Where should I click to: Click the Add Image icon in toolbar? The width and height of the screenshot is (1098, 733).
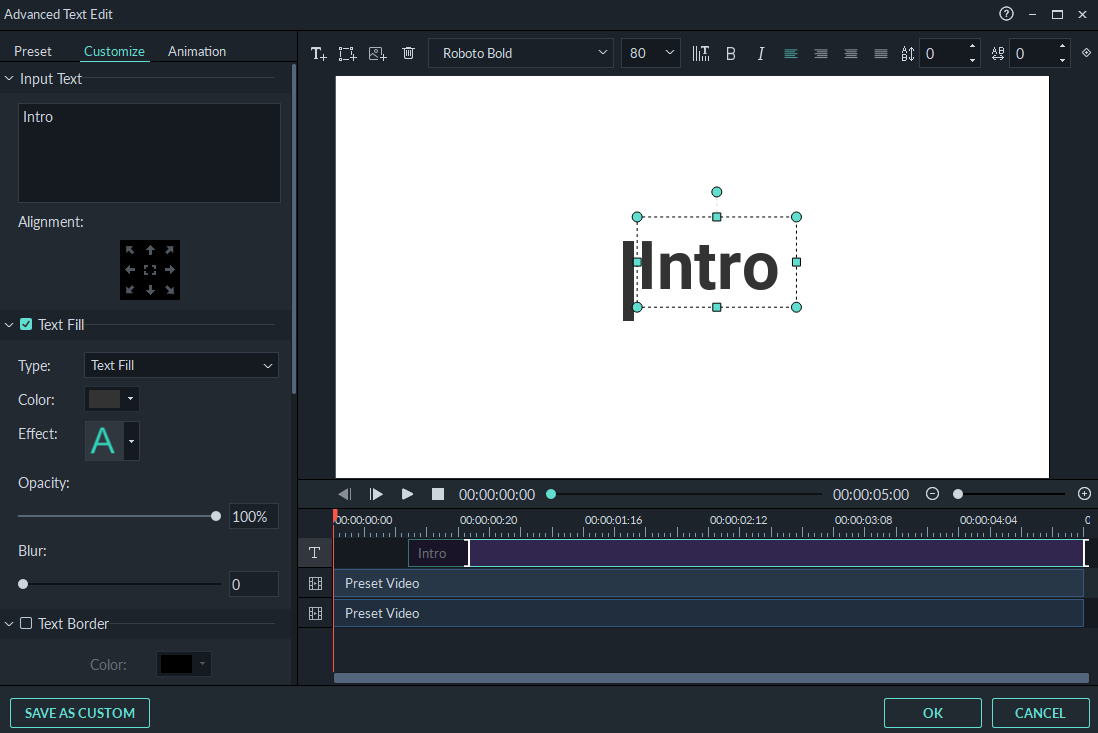tap(377, 53)
